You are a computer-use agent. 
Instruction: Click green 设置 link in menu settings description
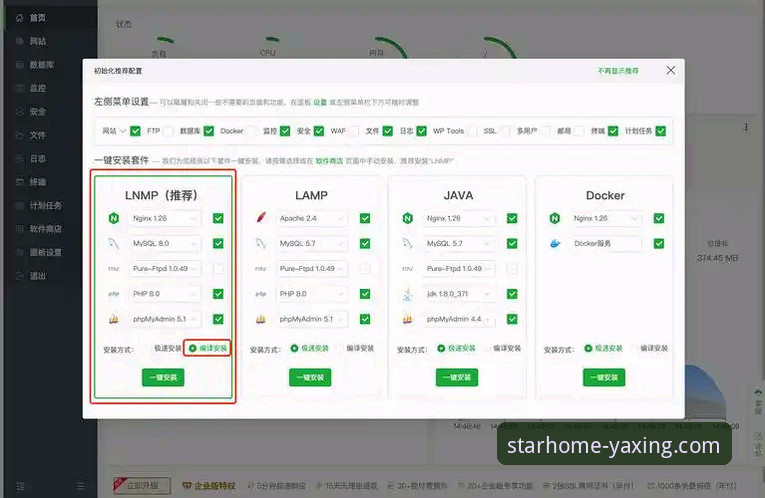click(320, 102)
